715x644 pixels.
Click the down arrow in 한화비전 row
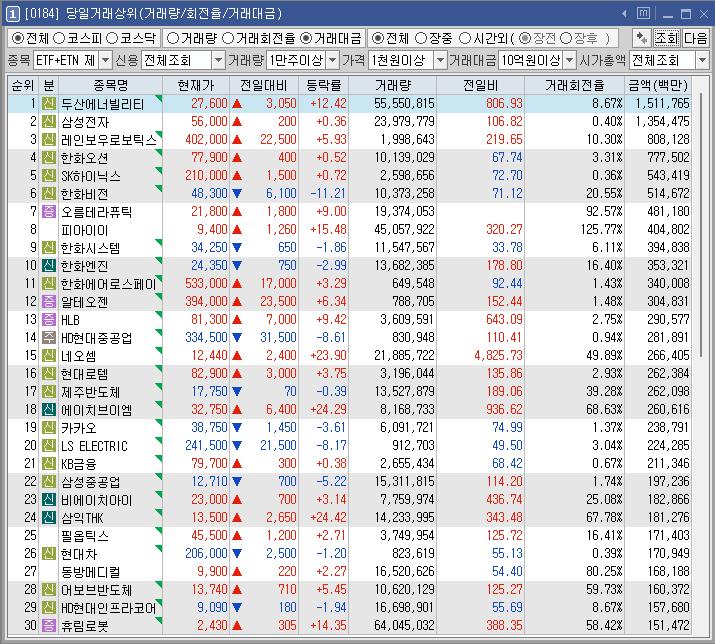[237, 193]
